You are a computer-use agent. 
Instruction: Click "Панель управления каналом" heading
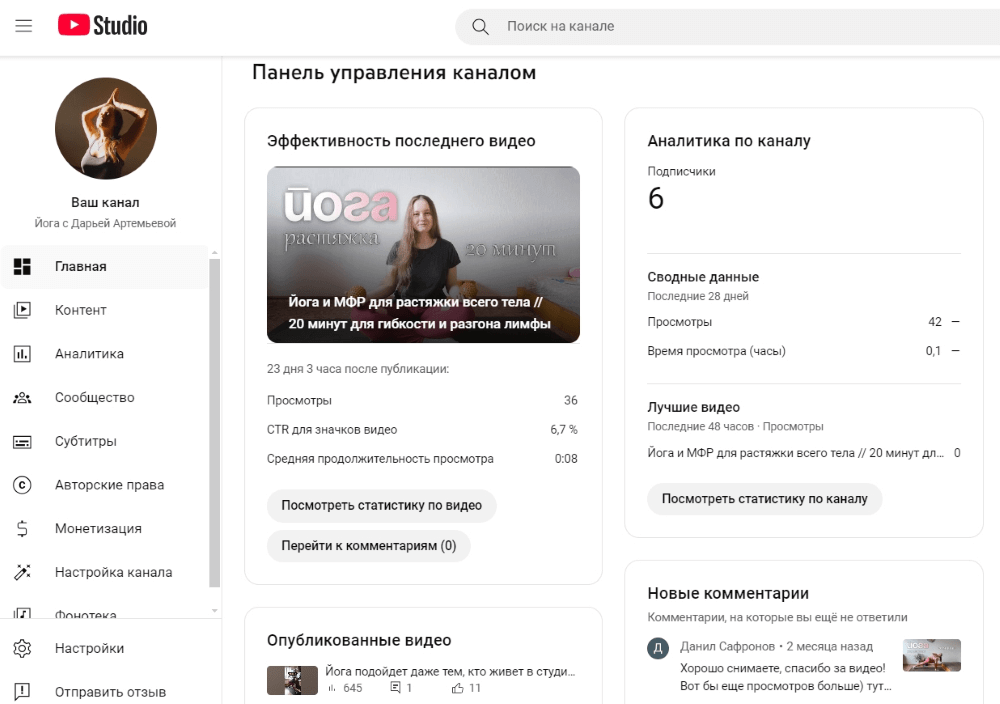(394, 73)
